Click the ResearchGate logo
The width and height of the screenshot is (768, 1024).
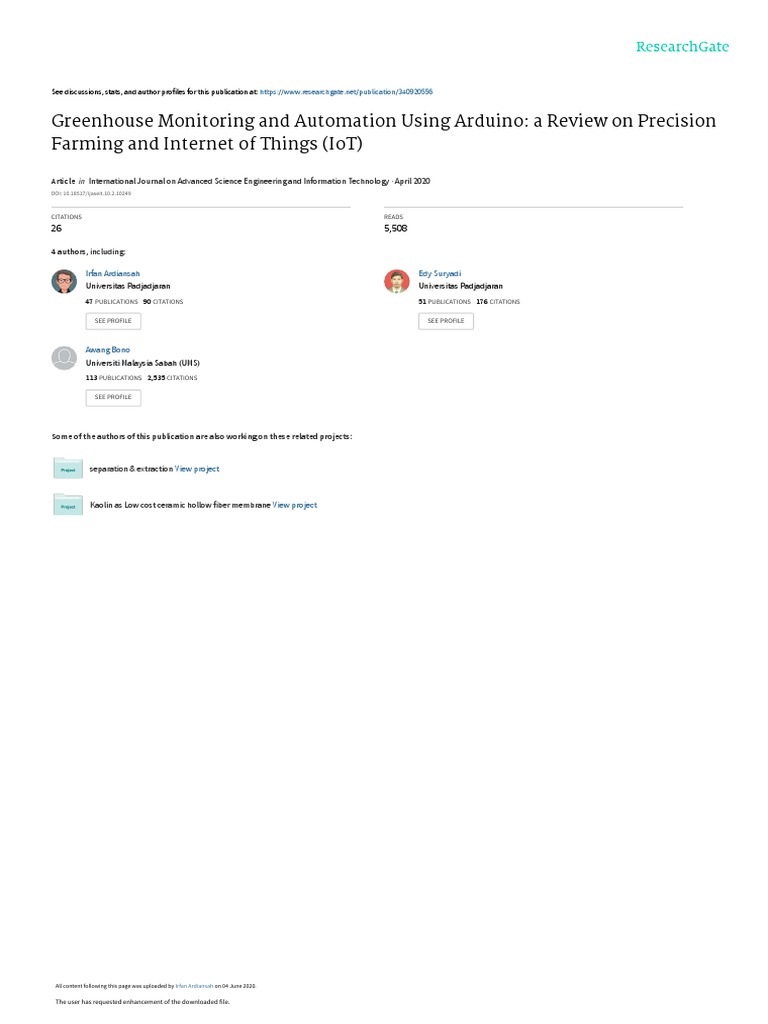click(682, 47)
